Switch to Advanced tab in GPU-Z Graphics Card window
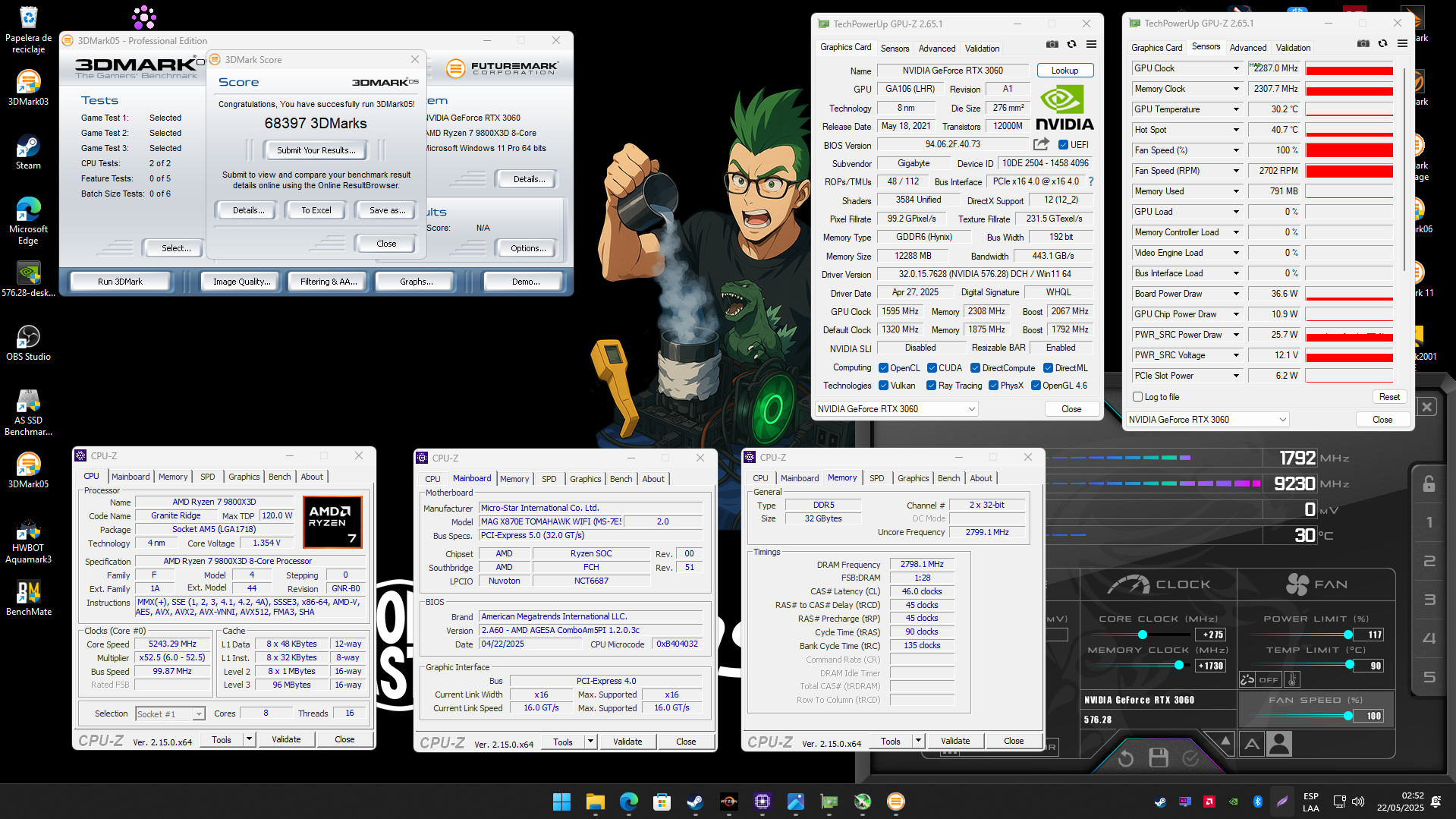 point(937,48)
